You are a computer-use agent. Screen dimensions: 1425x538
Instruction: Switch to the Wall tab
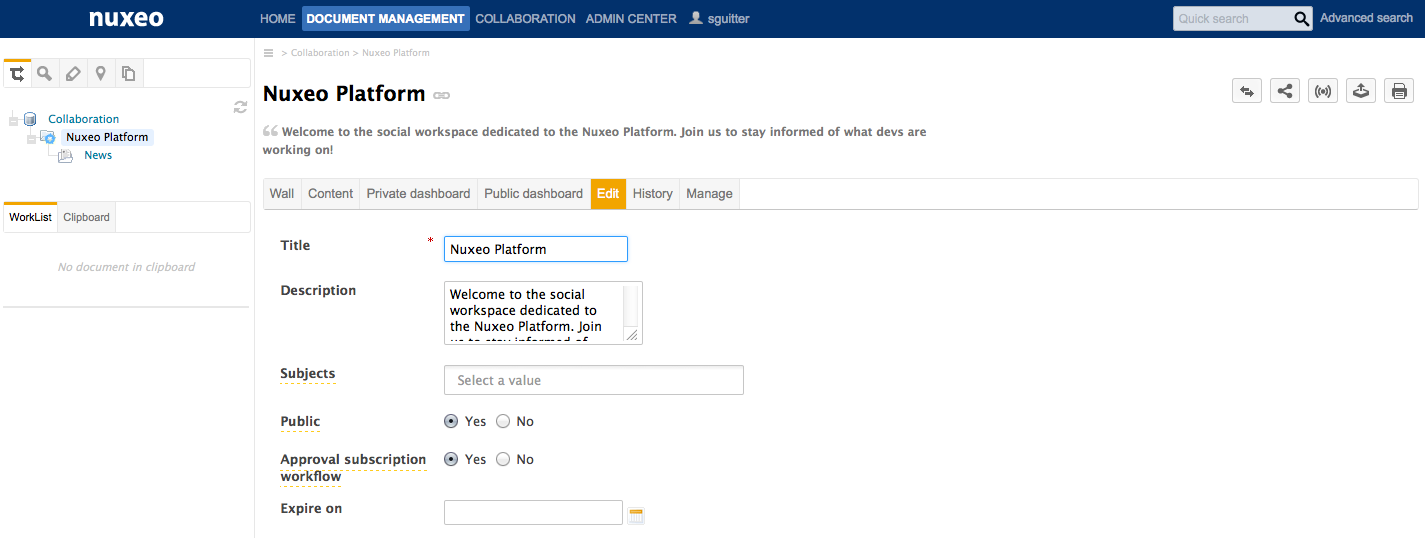pos(282,194)
